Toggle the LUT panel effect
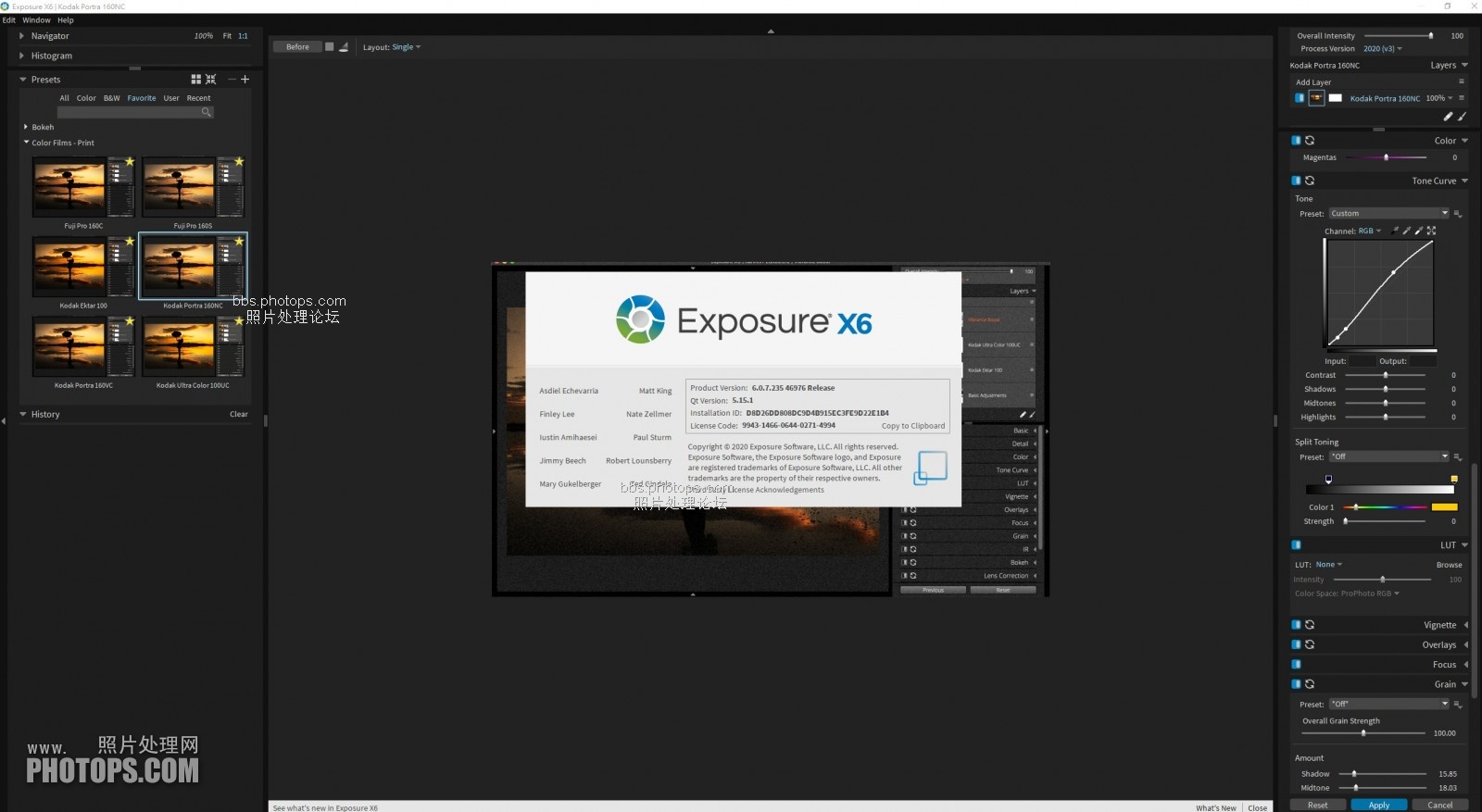 1296,545
